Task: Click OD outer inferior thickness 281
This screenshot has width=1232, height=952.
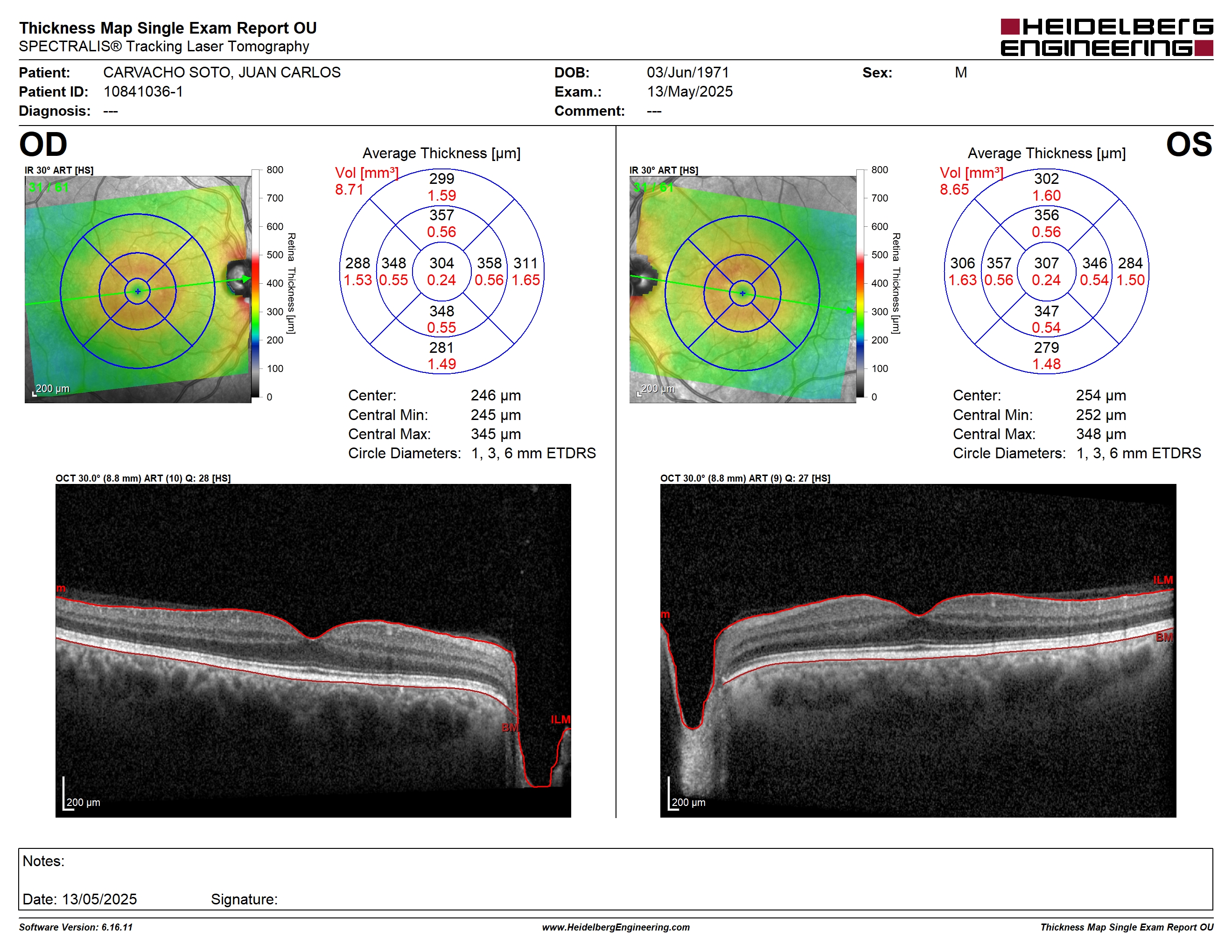Action: pos(441,348)
